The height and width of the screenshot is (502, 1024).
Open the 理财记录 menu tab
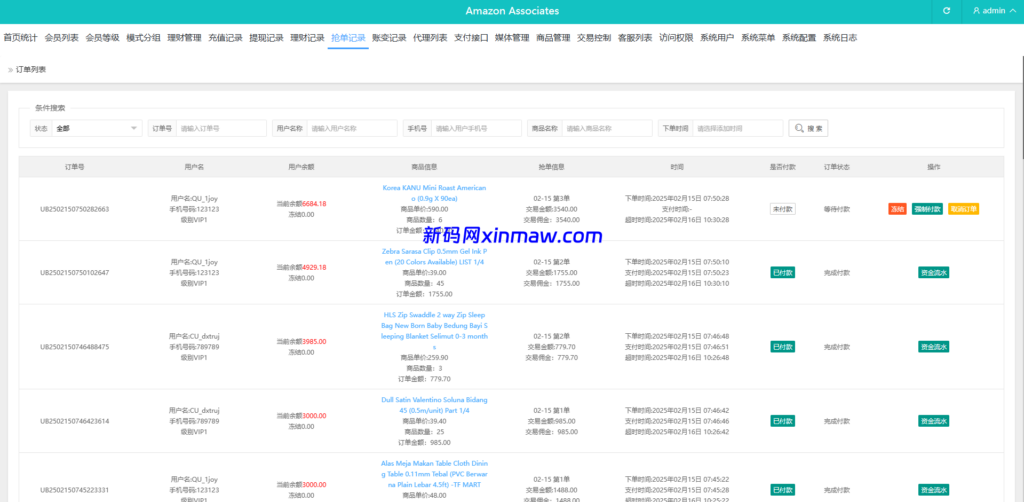(x=307, y=38)
